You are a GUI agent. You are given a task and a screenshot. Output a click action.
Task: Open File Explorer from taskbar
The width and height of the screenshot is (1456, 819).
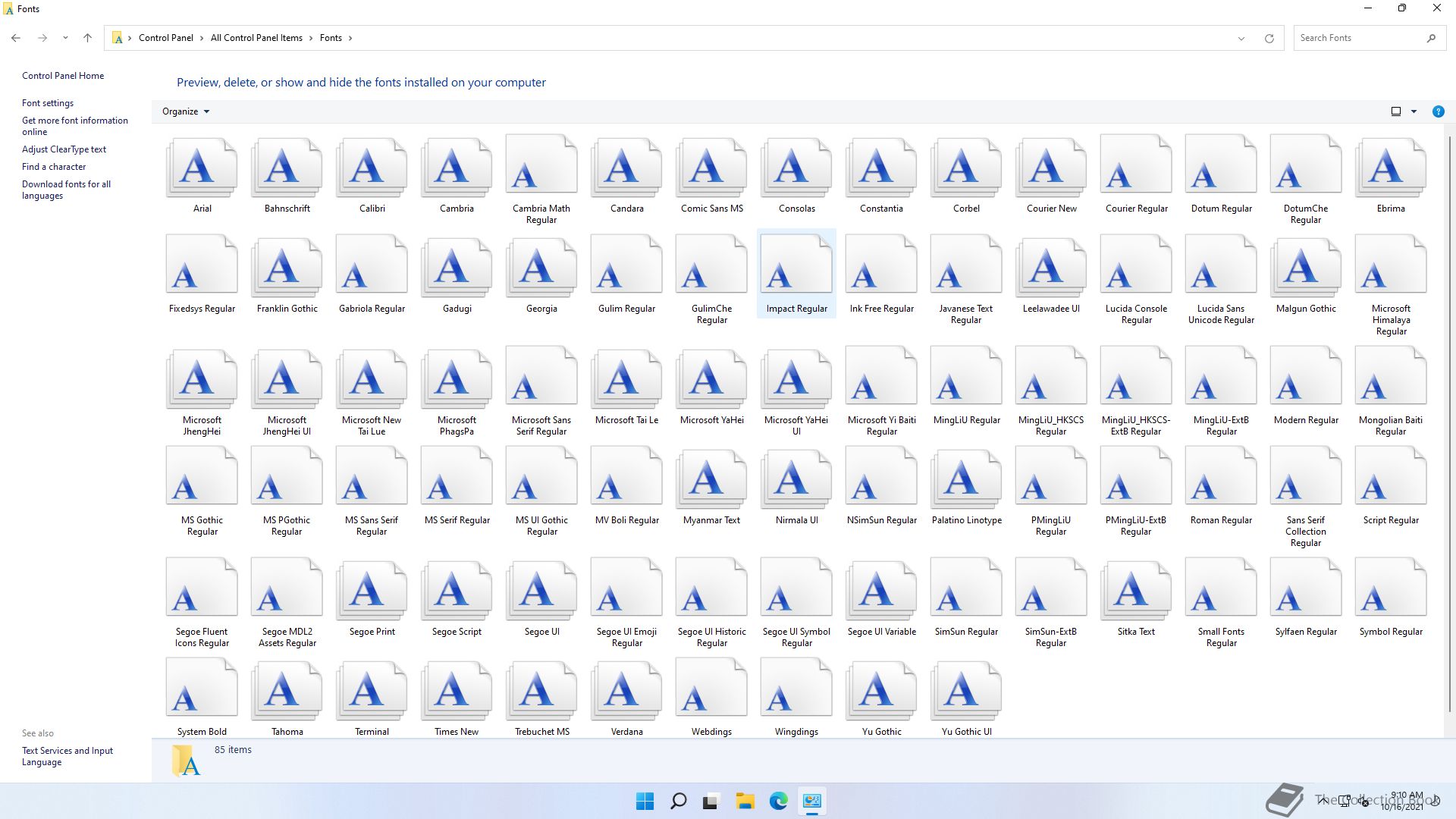point(745,801)
